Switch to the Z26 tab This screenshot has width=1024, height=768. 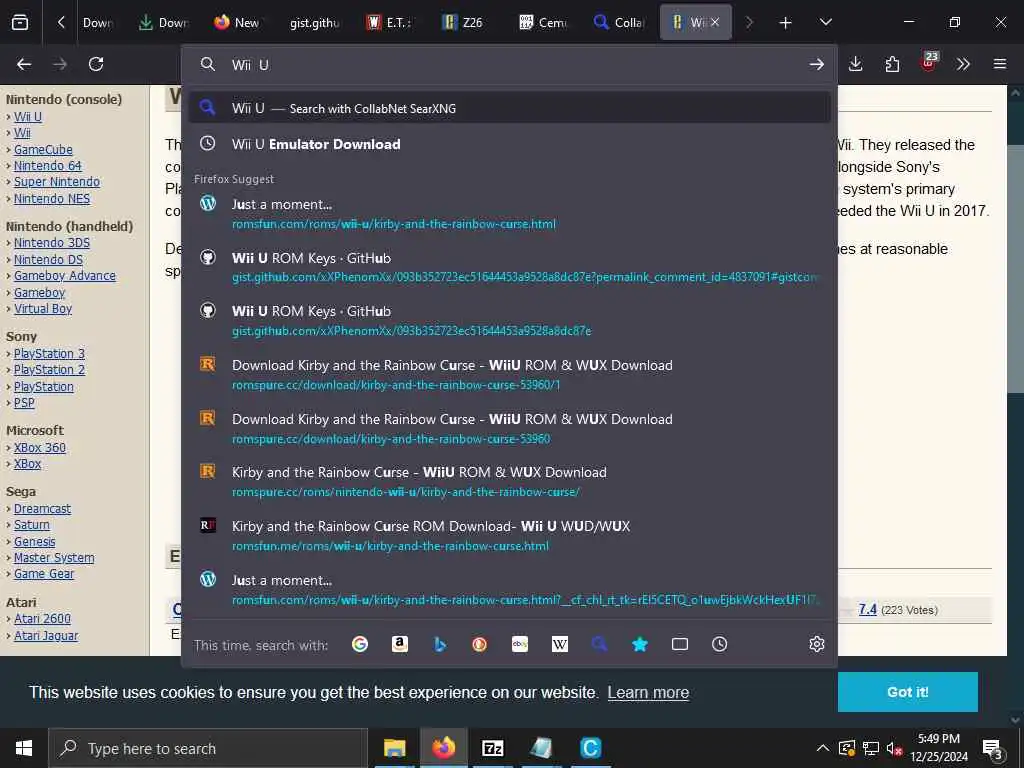tap(465, 23)
